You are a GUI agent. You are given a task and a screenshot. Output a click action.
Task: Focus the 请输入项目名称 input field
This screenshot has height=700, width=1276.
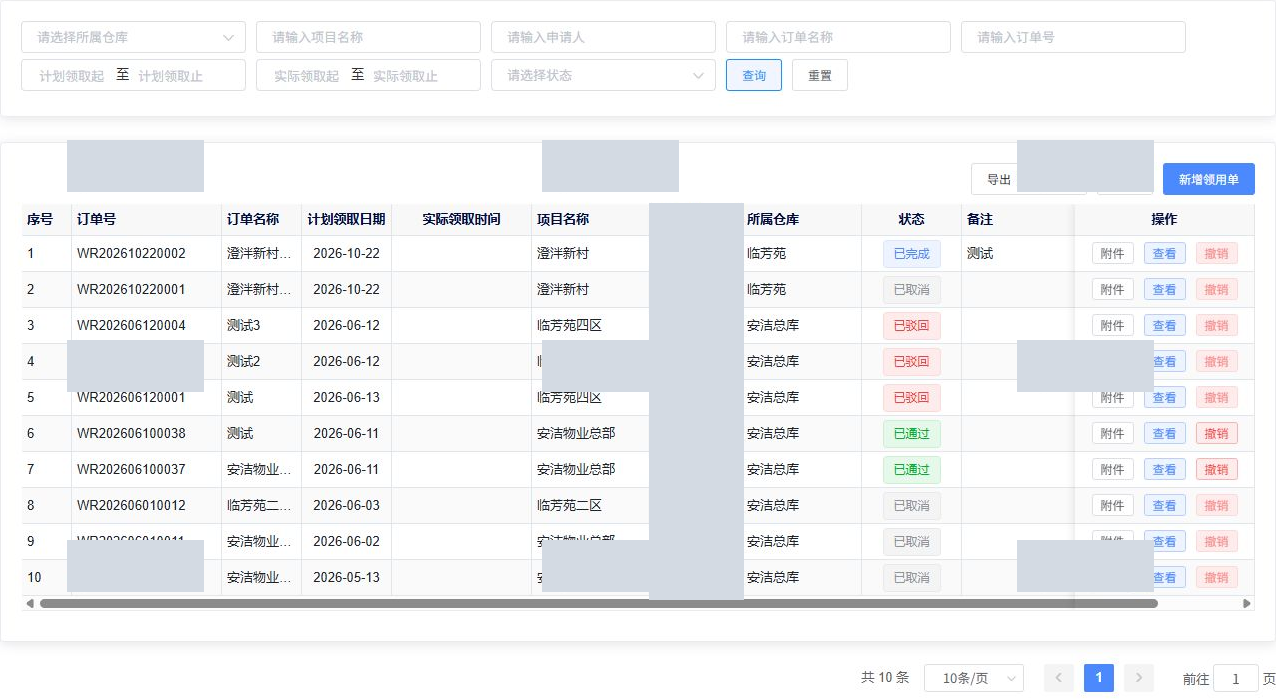coord(368,37)
